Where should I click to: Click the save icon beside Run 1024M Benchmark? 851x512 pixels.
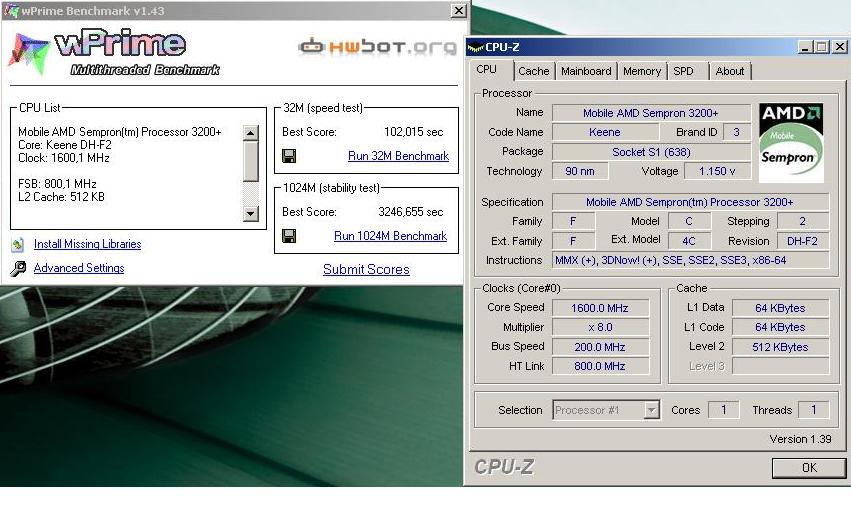pyautogui.click(x=289, y=236)
